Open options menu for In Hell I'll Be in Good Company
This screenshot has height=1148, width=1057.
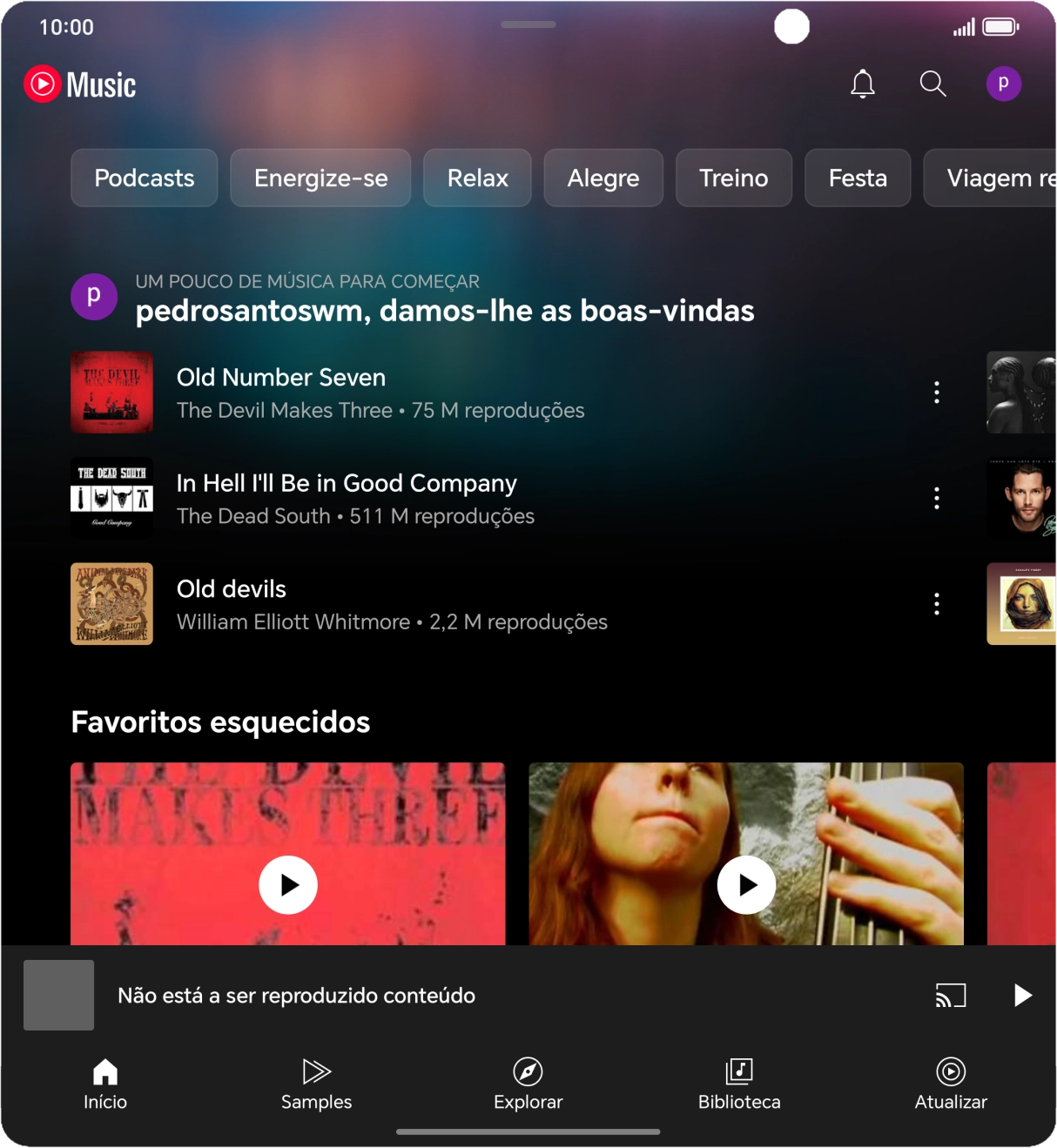tap(937, 498)
